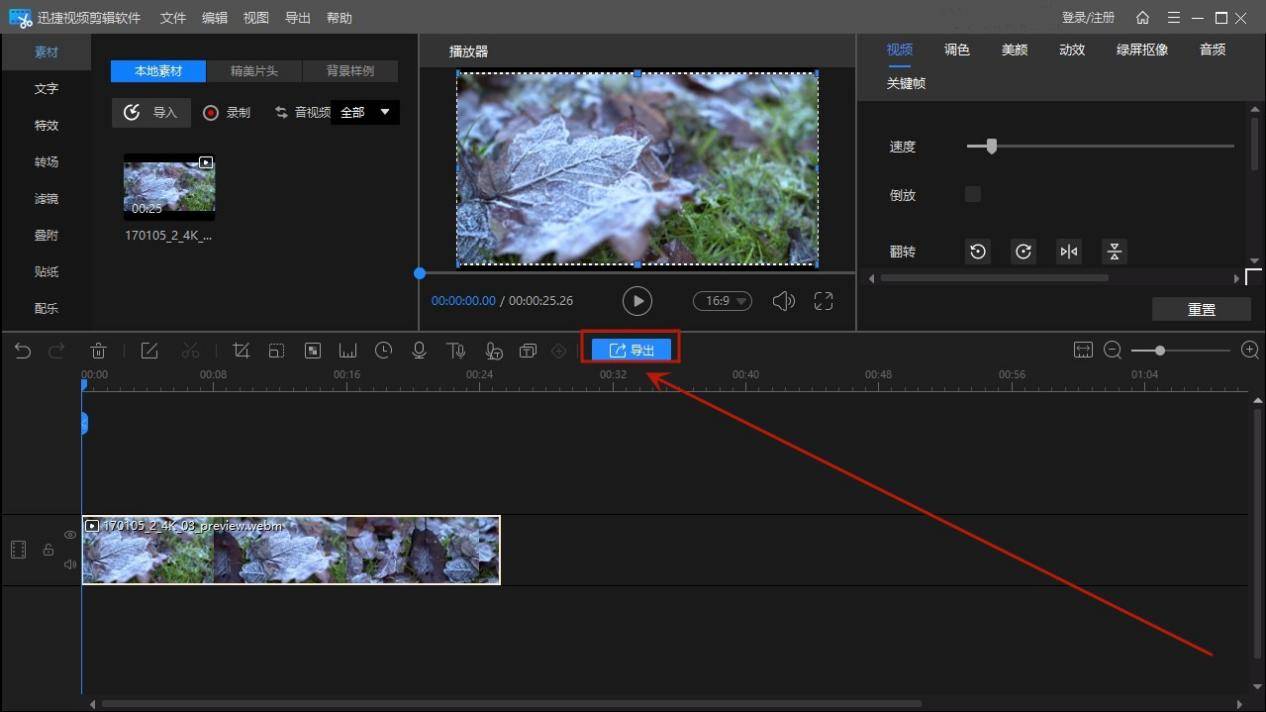Open the 全部 media filter dropdown

(365, 113)
